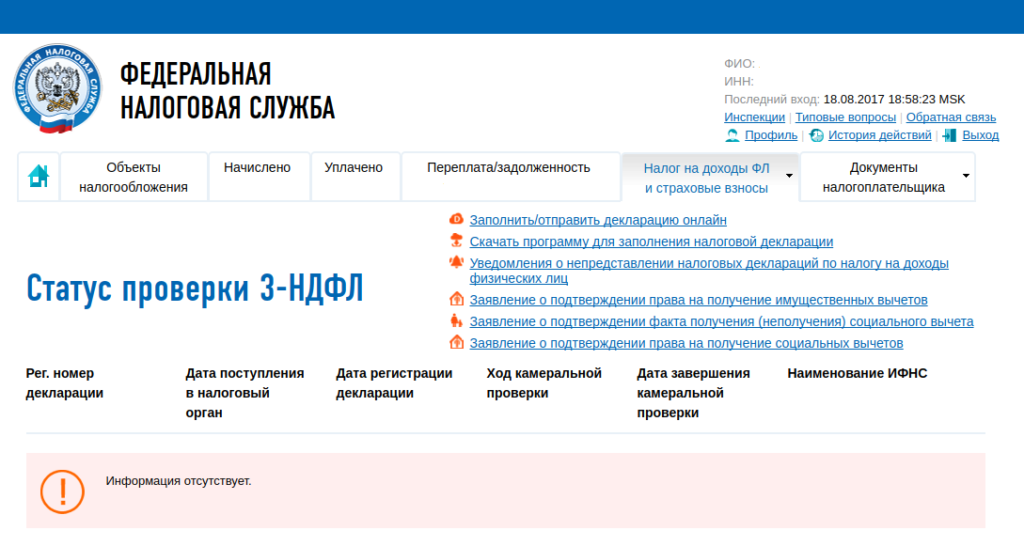
Task: Click icon beside социального вычета факта link
Action: click(456, 321)
